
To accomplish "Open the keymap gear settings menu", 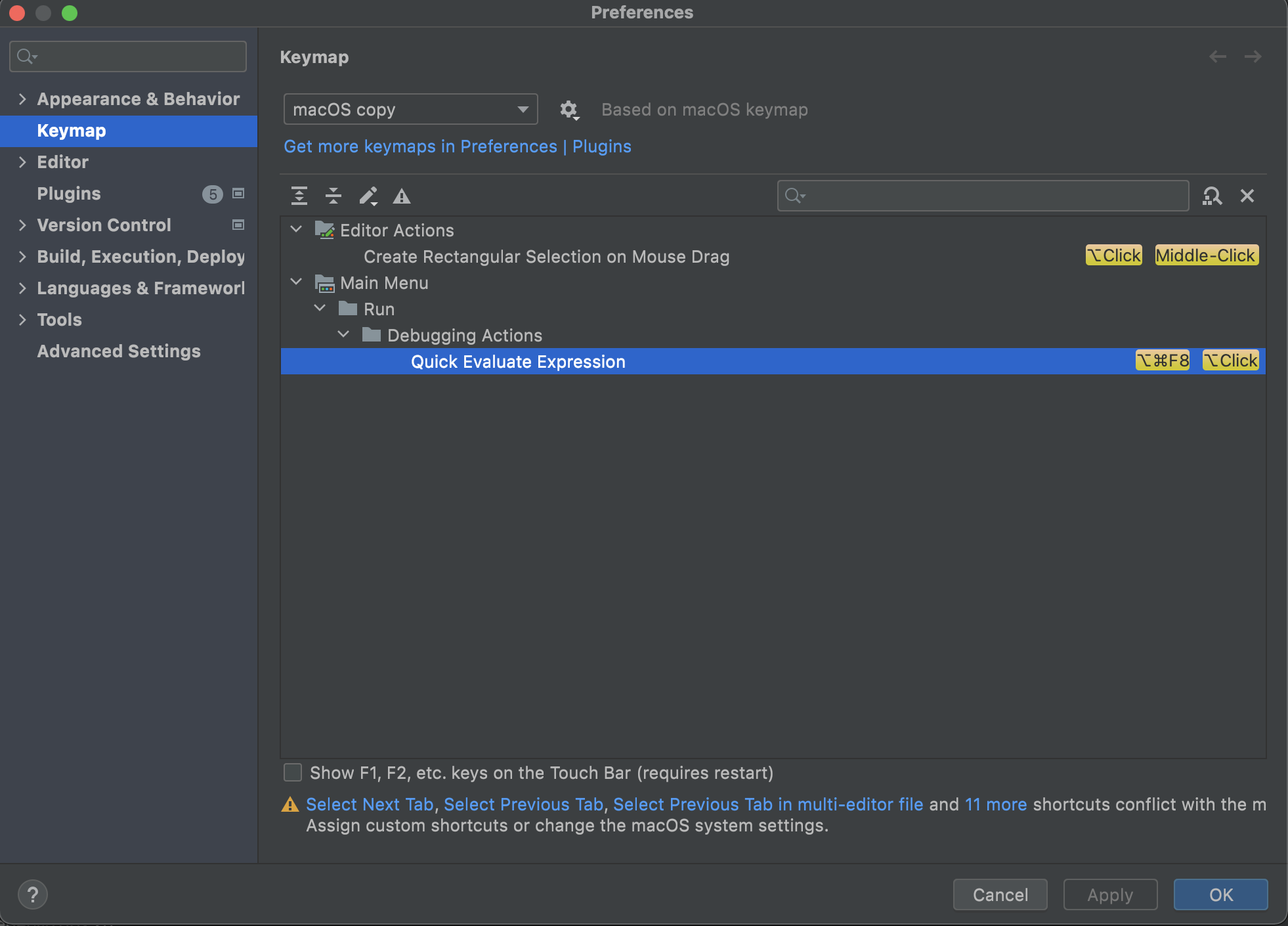I will tap(569, 110).
